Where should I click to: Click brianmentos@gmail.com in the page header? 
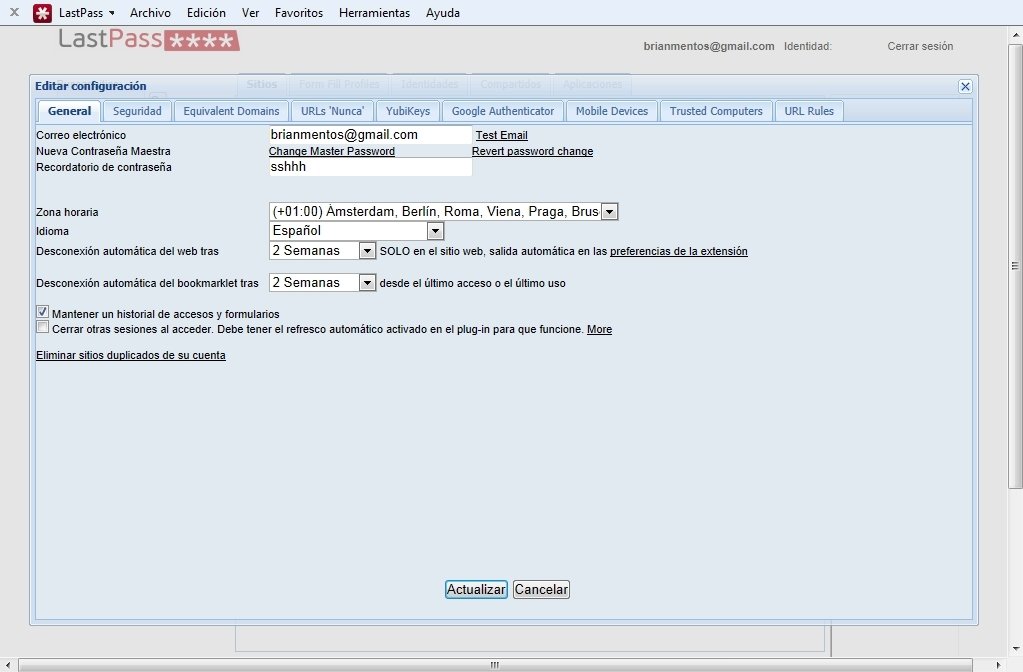click(x=709, y=46)
